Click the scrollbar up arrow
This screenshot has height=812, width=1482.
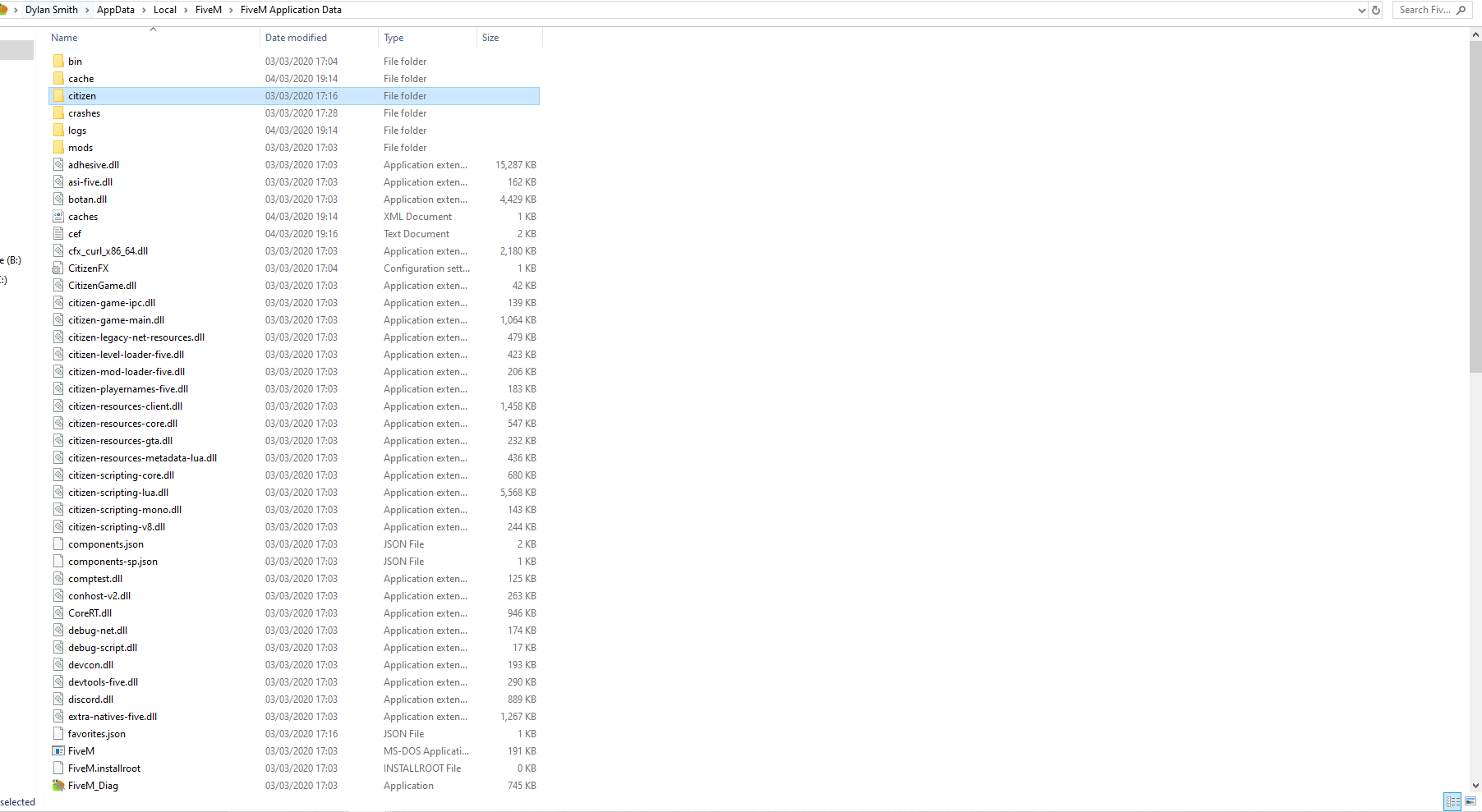(1475, 34)
